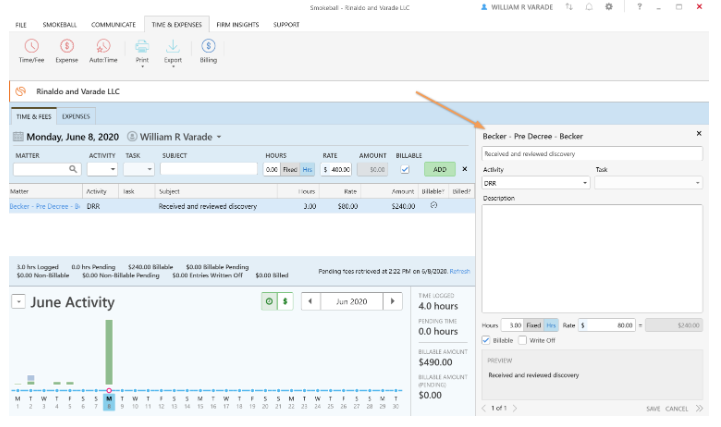Show June Activity by dollar amount

pos(285,302)
